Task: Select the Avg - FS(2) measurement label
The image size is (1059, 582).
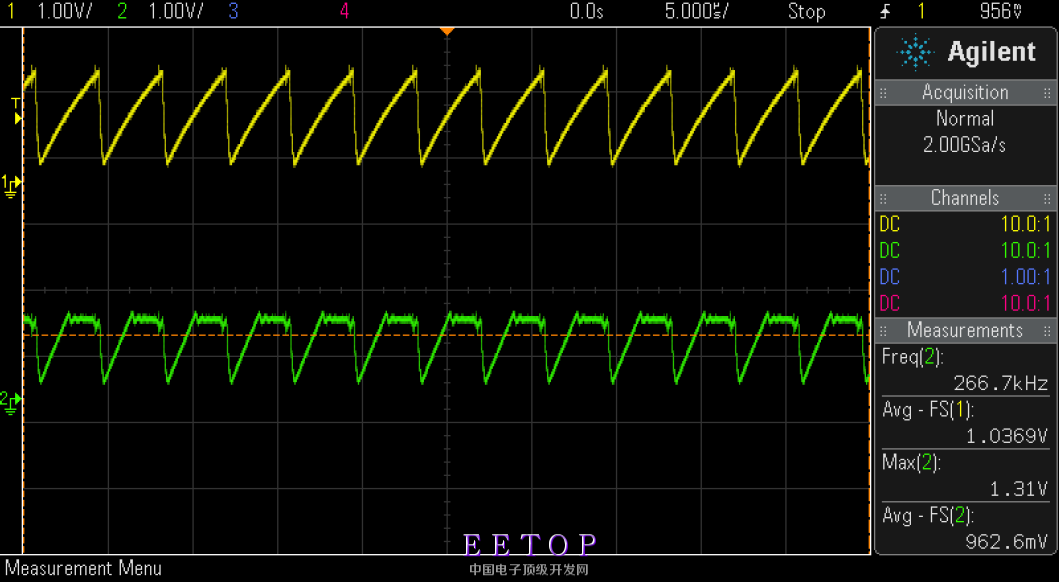Action: 928,516
